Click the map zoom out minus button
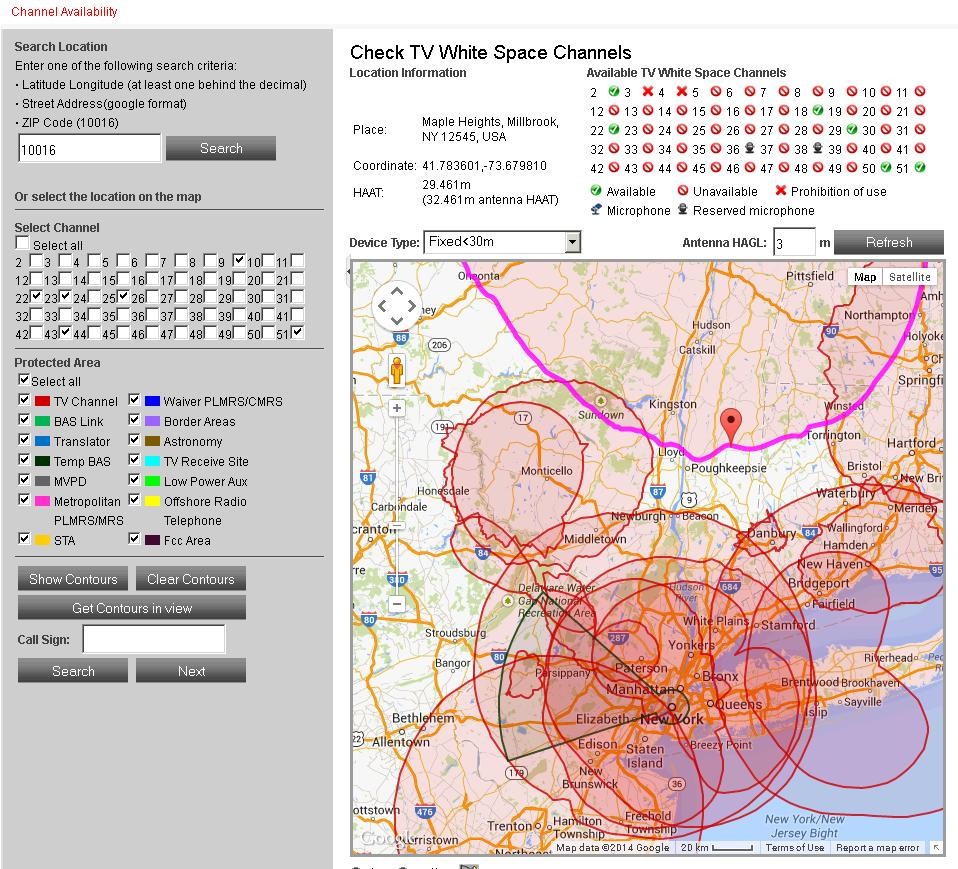This screenshot has height=869, width=958. click(x=397, y=604)
